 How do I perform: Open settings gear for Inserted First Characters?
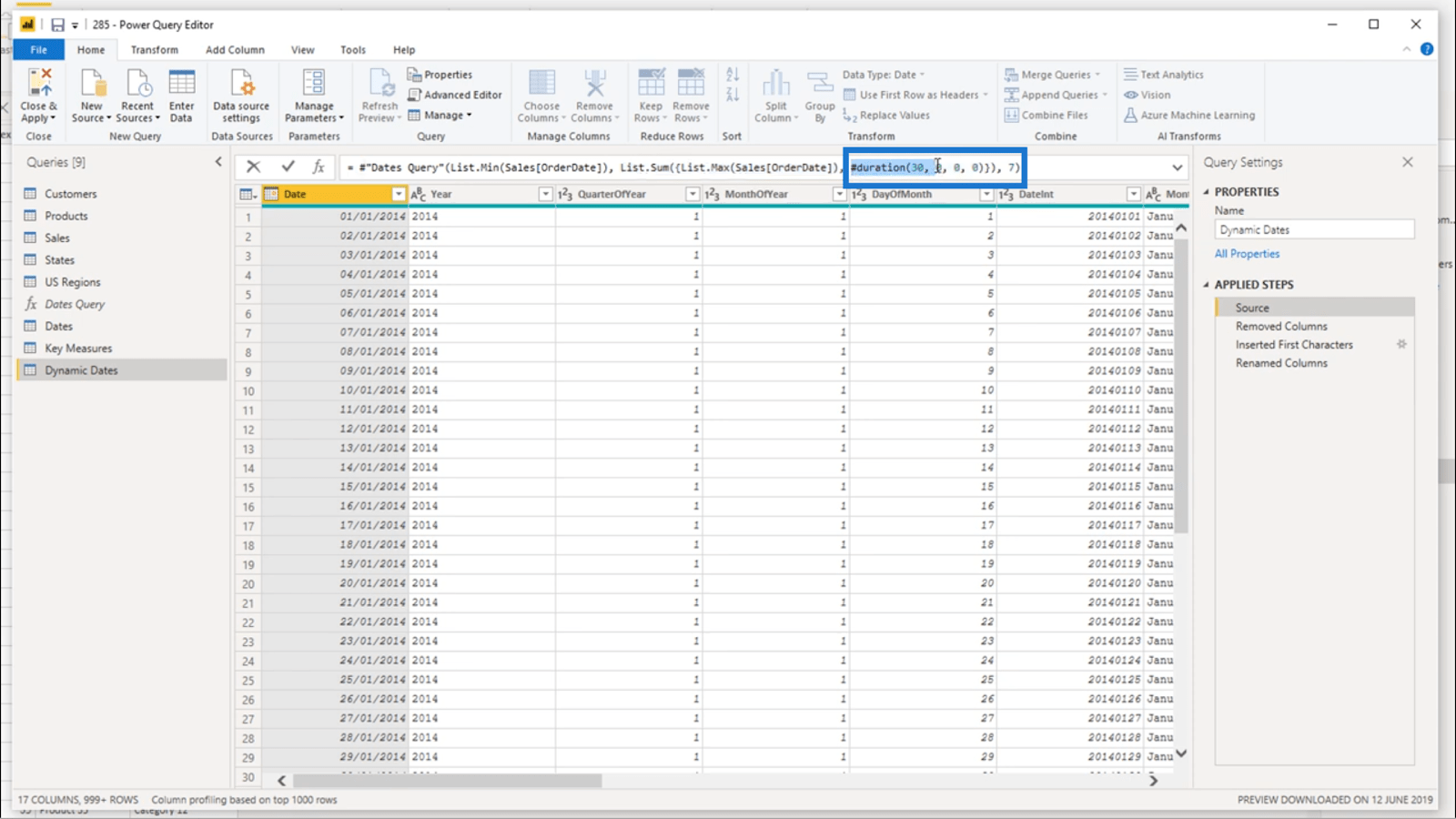coord(1401,344)
